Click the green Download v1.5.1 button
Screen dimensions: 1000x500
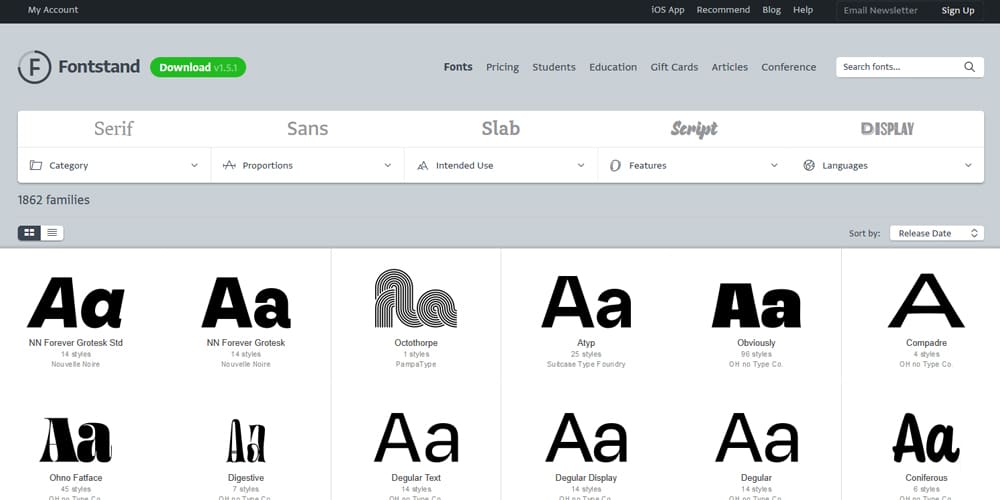tap(198, 67)
